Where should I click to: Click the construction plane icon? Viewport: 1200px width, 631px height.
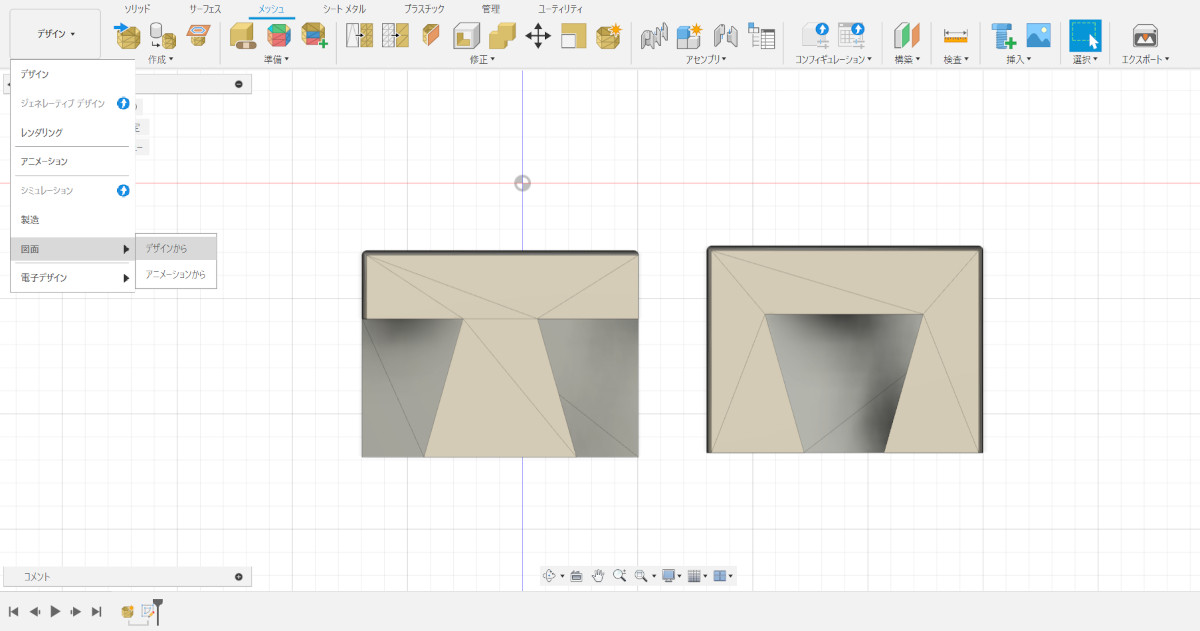point(906,36)
